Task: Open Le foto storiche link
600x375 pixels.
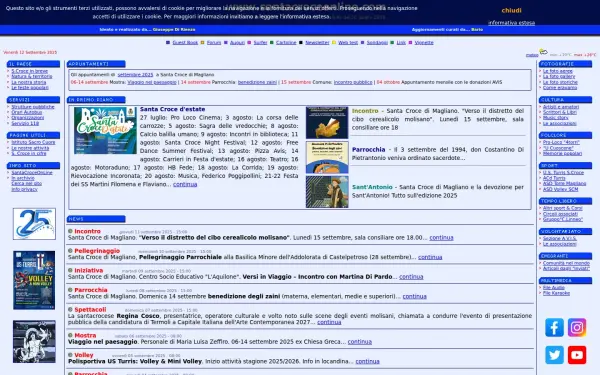Action: 560,82
